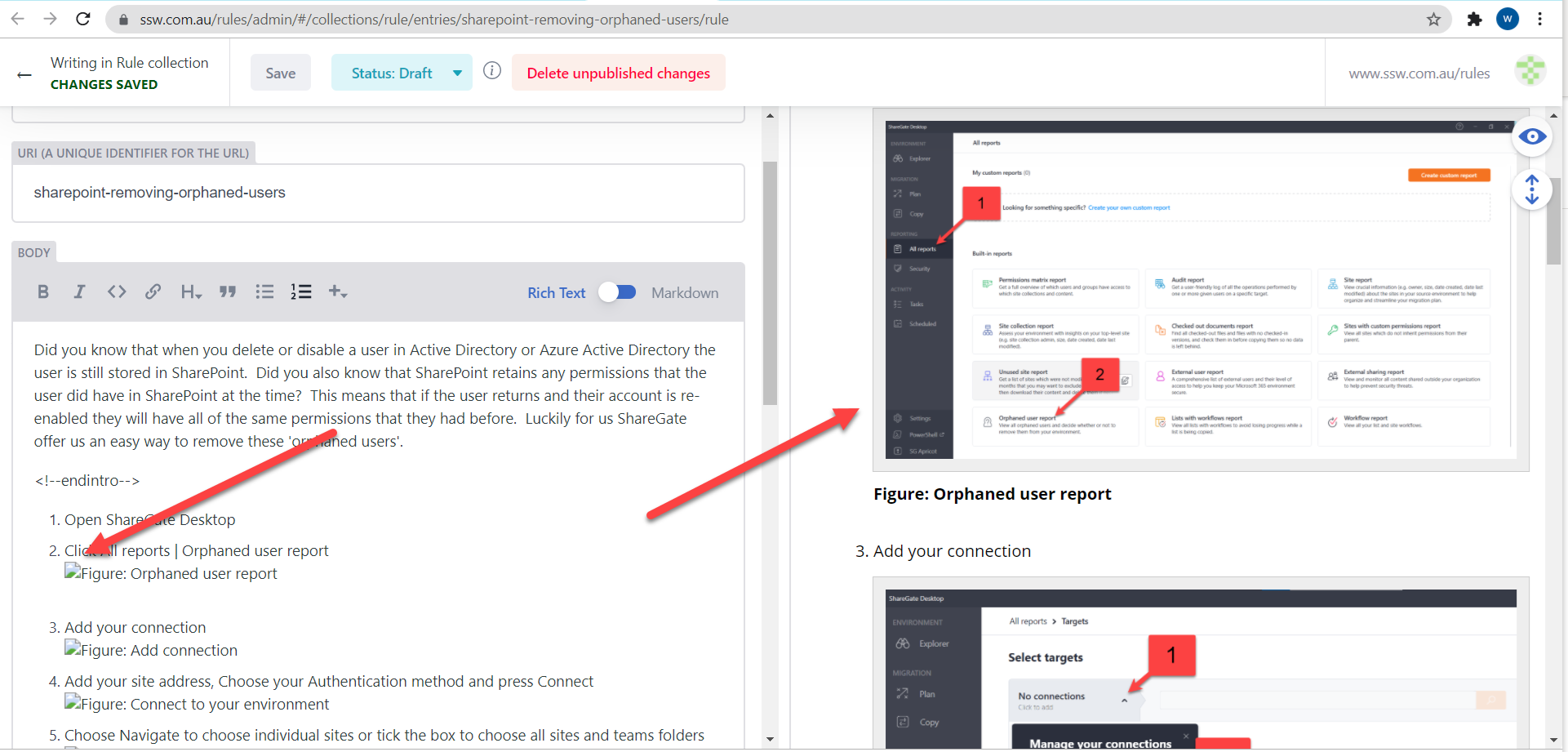Viewport: 1568px width, 752px height.
Task: Click '3. Add your connection' in the preview
Action: pos(943,551)
